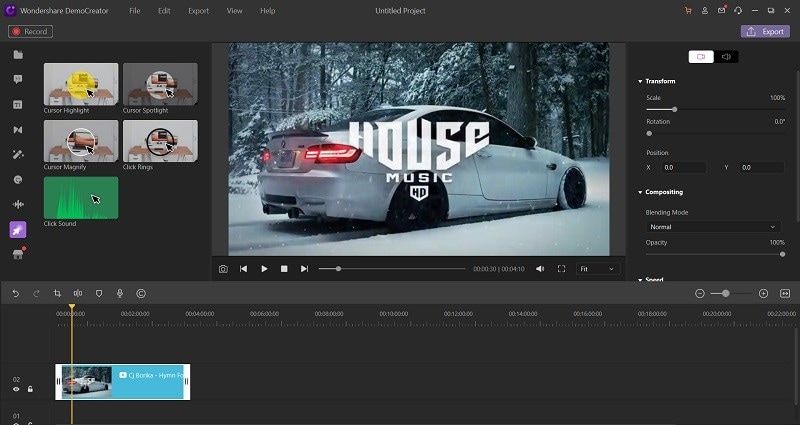Click the orange playhead marker on timeline
This screenshot has width=800, height=425.
tap(72, 307)
